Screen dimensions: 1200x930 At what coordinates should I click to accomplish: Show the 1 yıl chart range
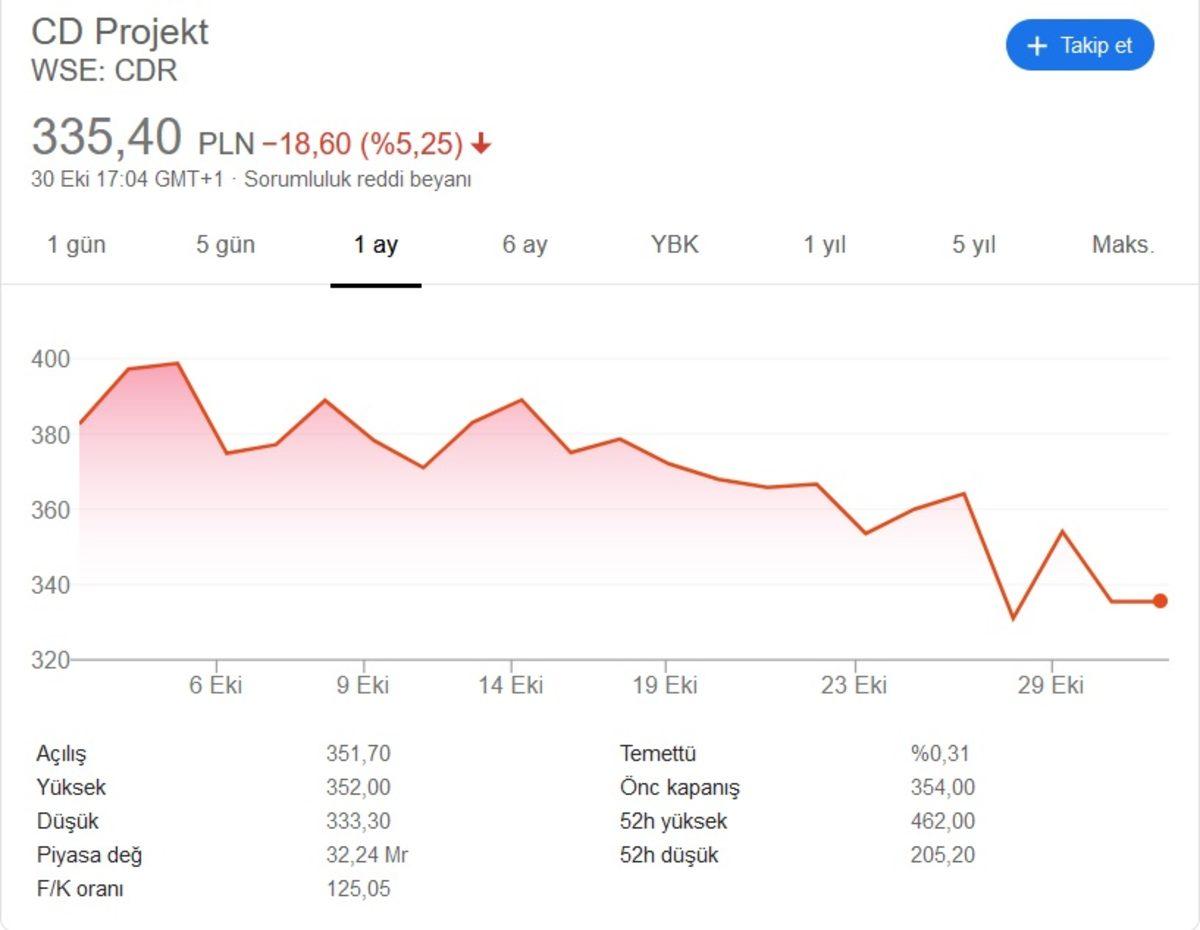tap(825, 245)
